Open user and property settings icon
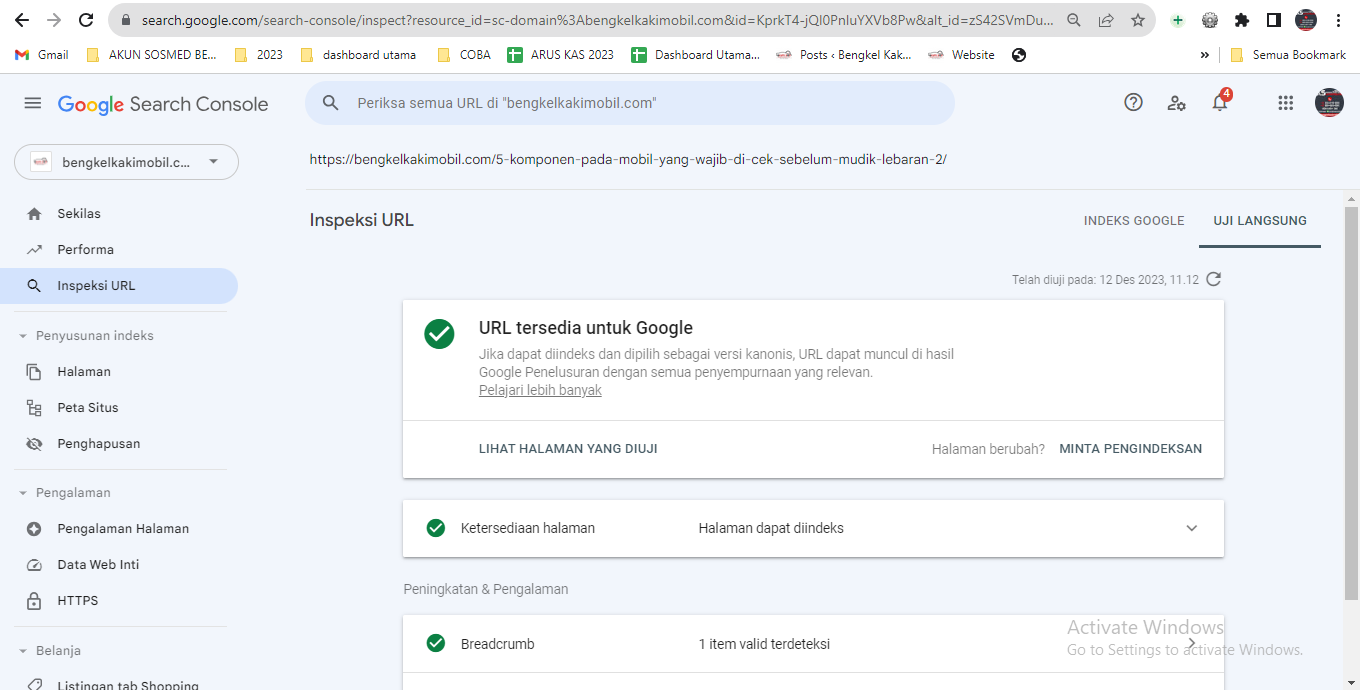1360x690 pixels. click(x=1177, y=103)
